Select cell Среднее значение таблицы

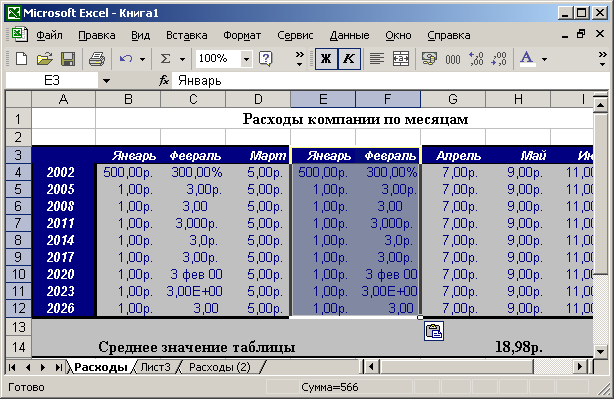coord(197,347)
